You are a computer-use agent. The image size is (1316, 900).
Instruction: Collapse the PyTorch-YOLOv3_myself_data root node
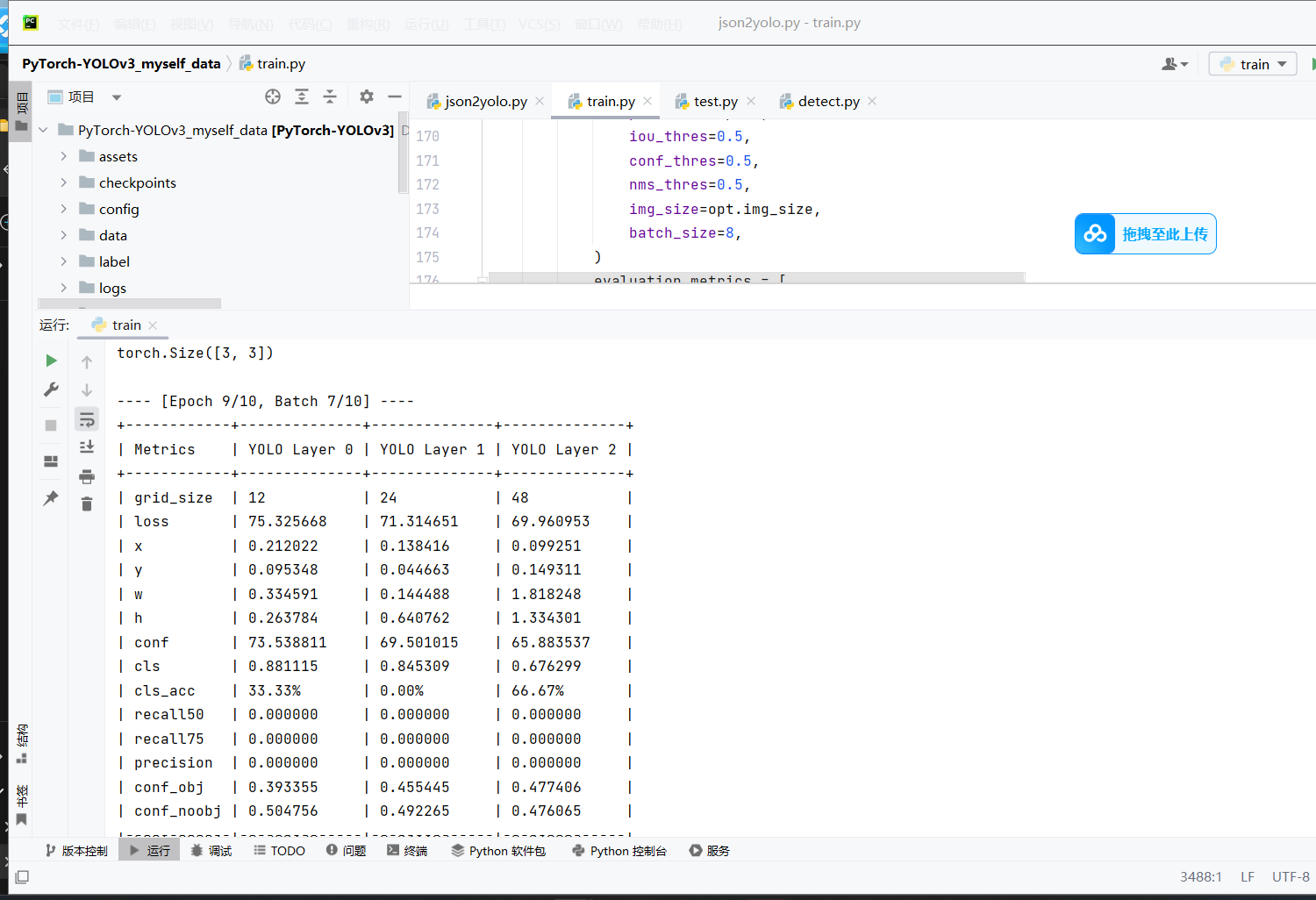pyautogui.click(x=43, y=130)
